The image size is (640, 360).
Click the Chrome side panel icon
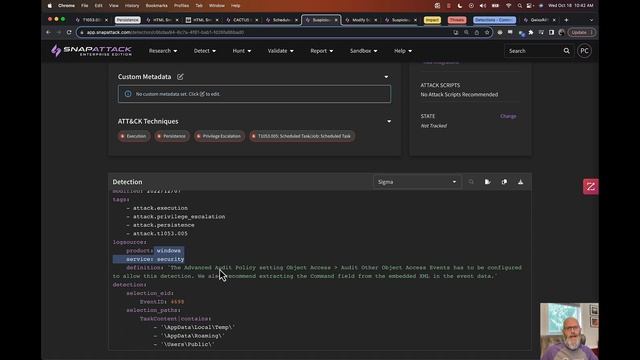(551, 32)
